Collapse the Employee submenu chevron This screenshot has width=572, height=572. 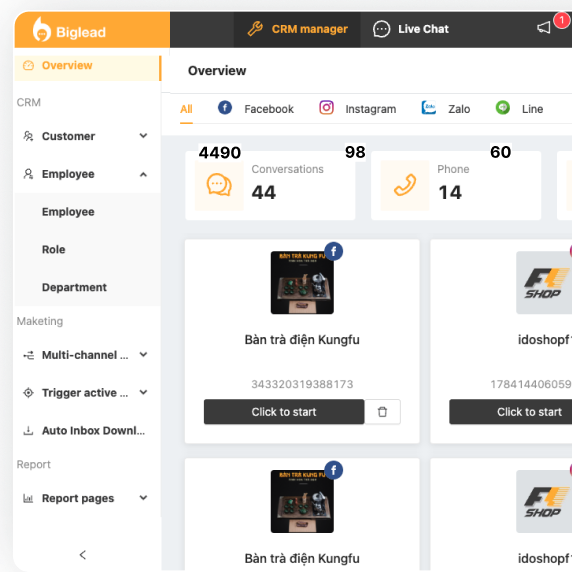pos(143,174)
